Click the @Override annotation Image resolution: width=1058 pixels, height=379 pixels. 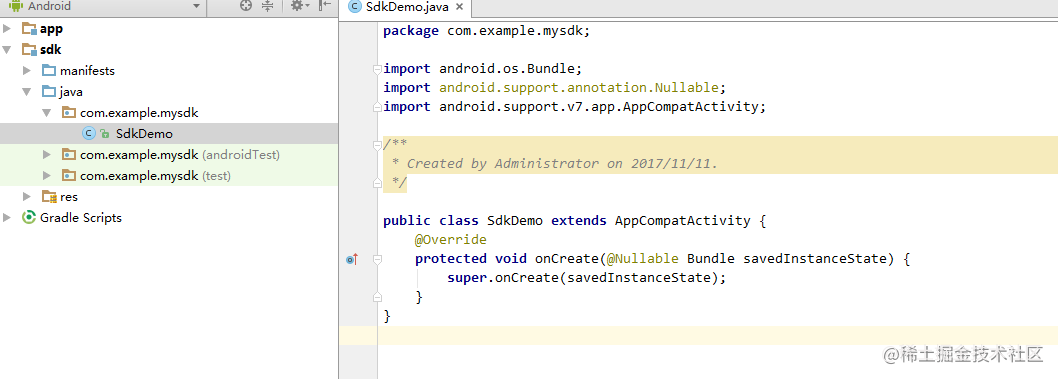(x=451, y=240)
